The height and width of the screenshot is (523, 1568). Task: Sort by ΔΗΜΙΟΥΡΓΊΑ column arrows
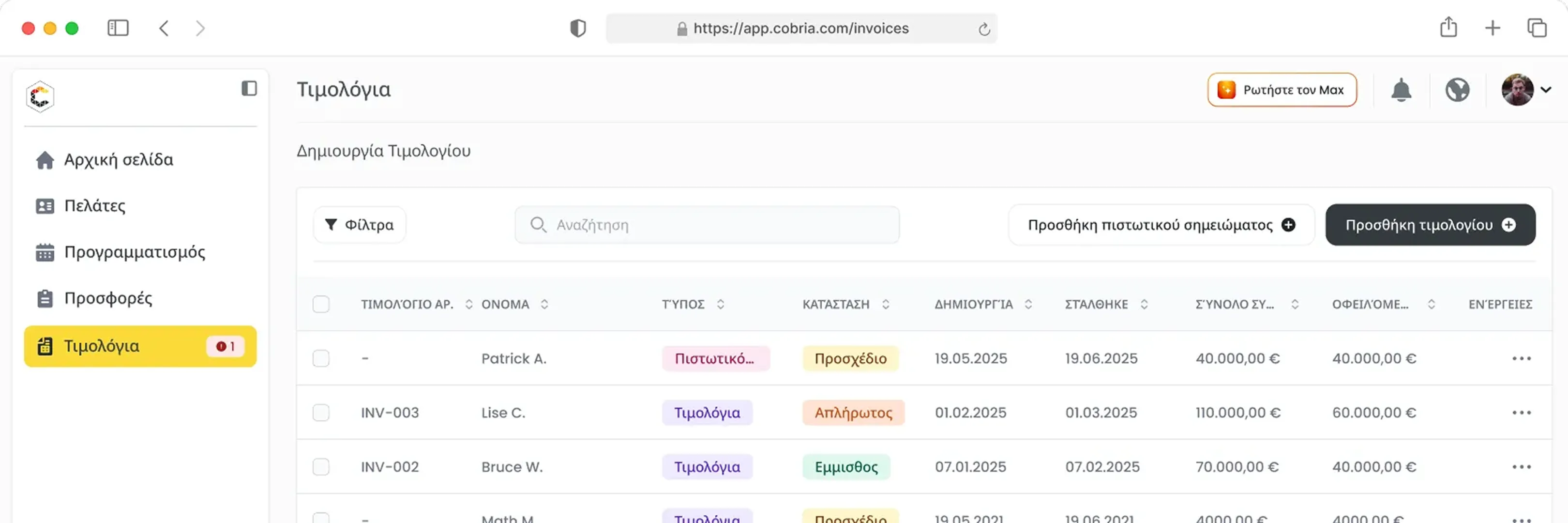pos(1028,305)
